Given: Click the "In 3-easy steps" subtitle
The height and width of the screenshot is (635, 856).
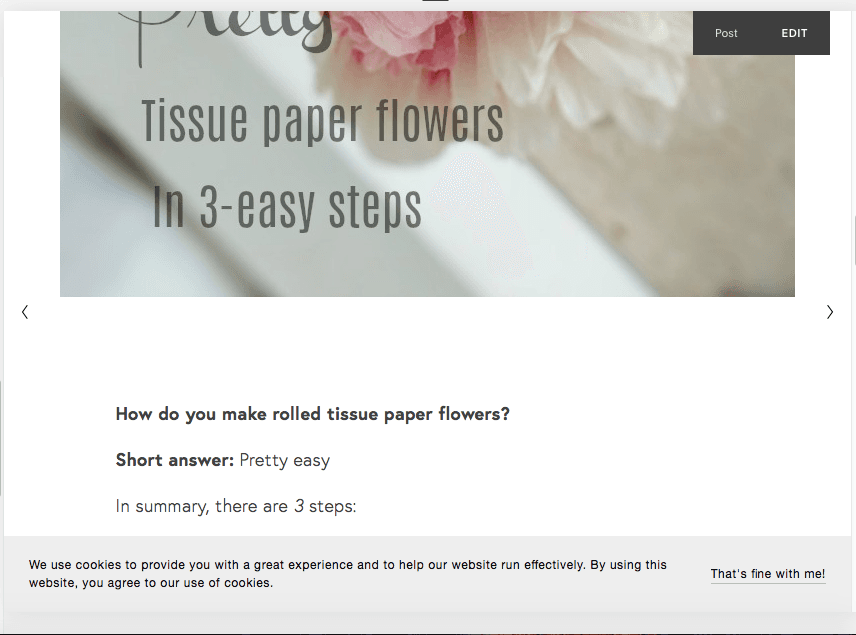Looking at the screenshot, I should coord(286,207).
